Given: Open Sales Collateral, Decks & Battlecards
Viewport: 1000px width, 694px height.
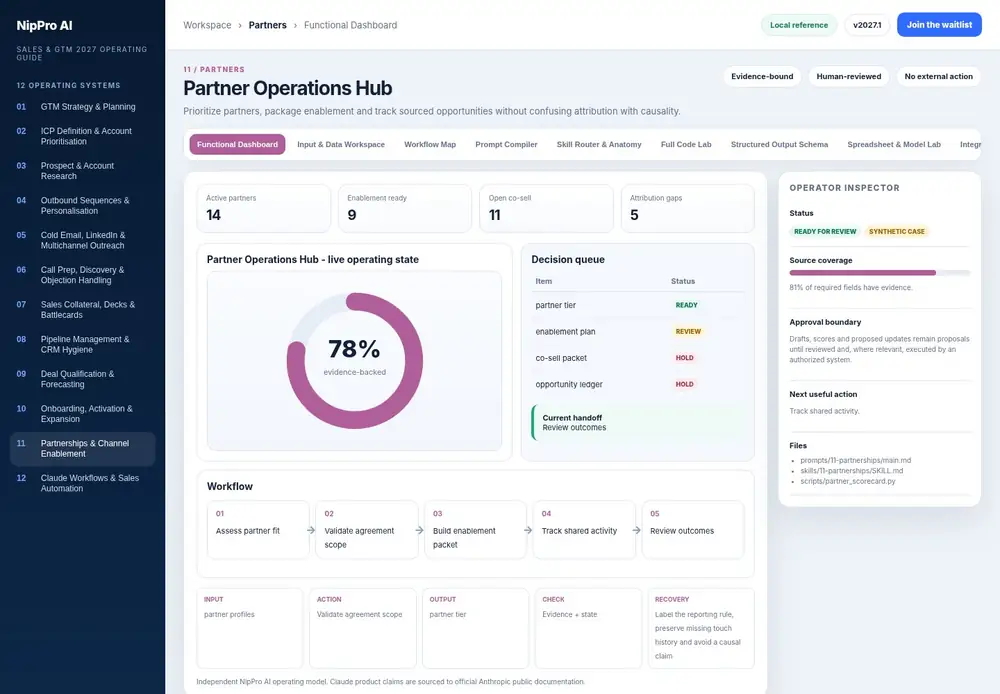Looking at the screenshot, I should click(82, 309).
